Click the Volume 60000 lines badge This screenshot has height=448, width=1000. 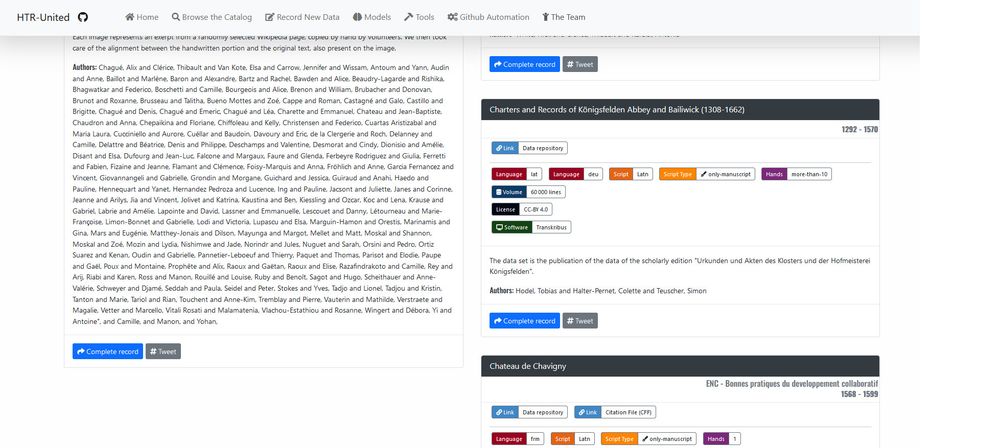click(x=529, y=191)
